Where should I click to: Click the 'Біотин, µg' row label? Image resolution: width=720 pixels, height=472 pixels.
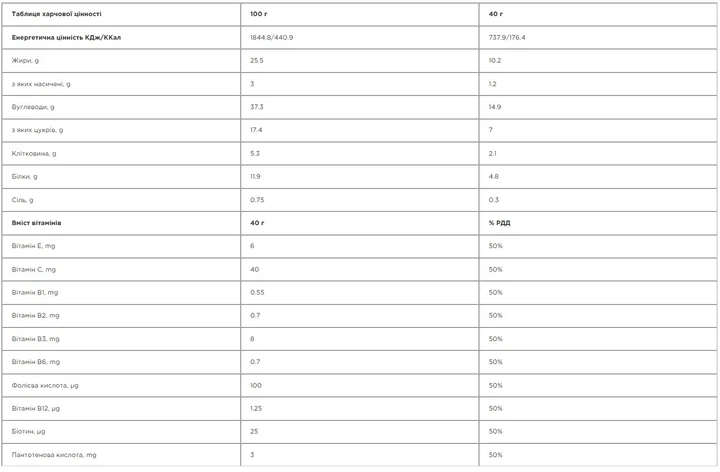[x=28, y=432]
